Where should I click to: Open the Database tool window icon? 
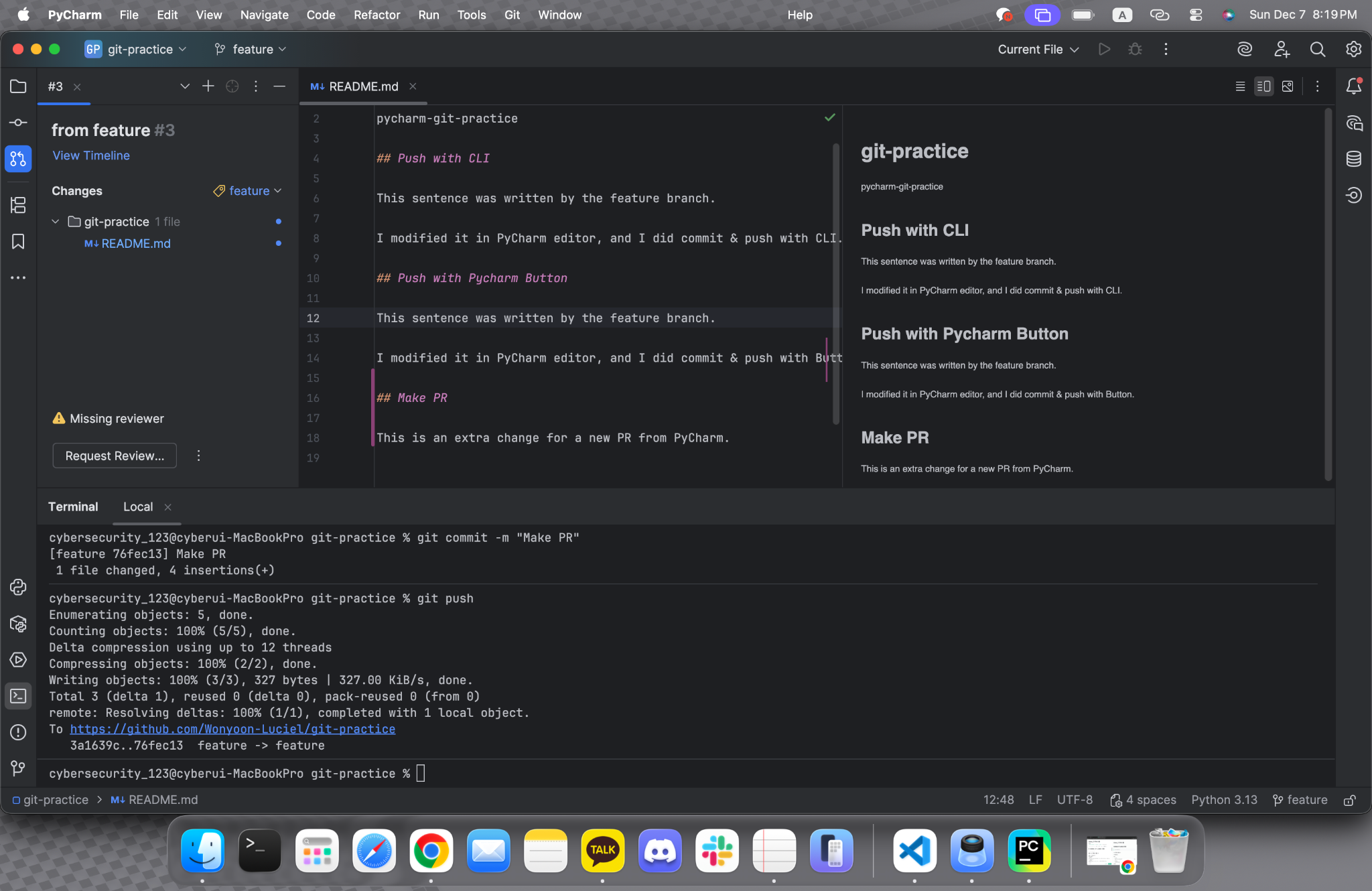[1353, 159]
